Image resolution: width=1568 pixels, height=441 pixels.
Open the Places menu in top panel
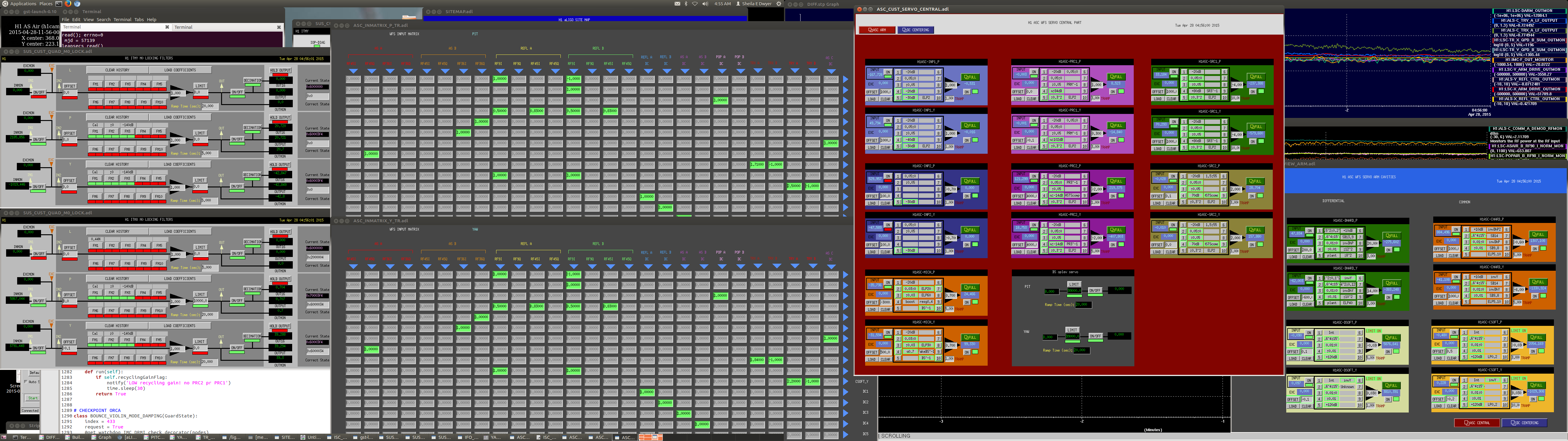click(46, 4)
